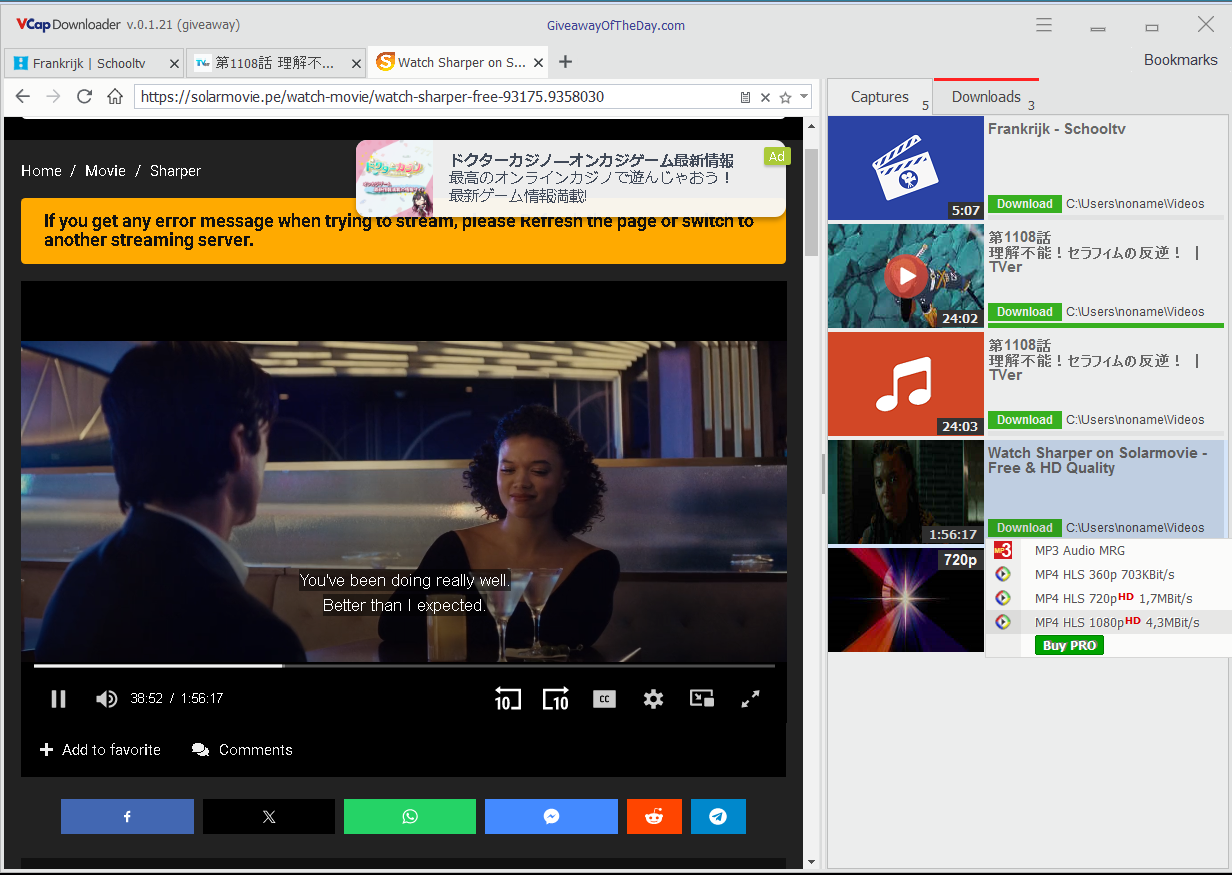Image resolution: width=1232 pixels, height=875 pixels.
Task: Open the VCap hamburger menu
Action: tap(1044, 25)
